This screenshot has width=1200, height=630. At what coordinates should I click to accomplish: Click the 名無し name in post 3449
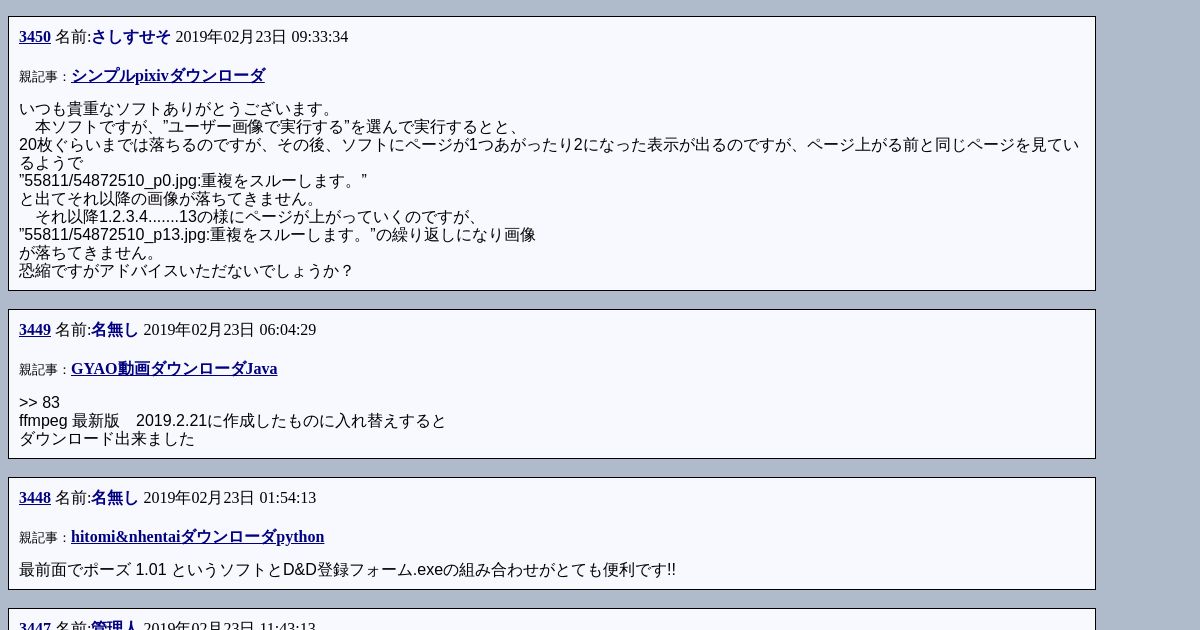tap(115, 330)
